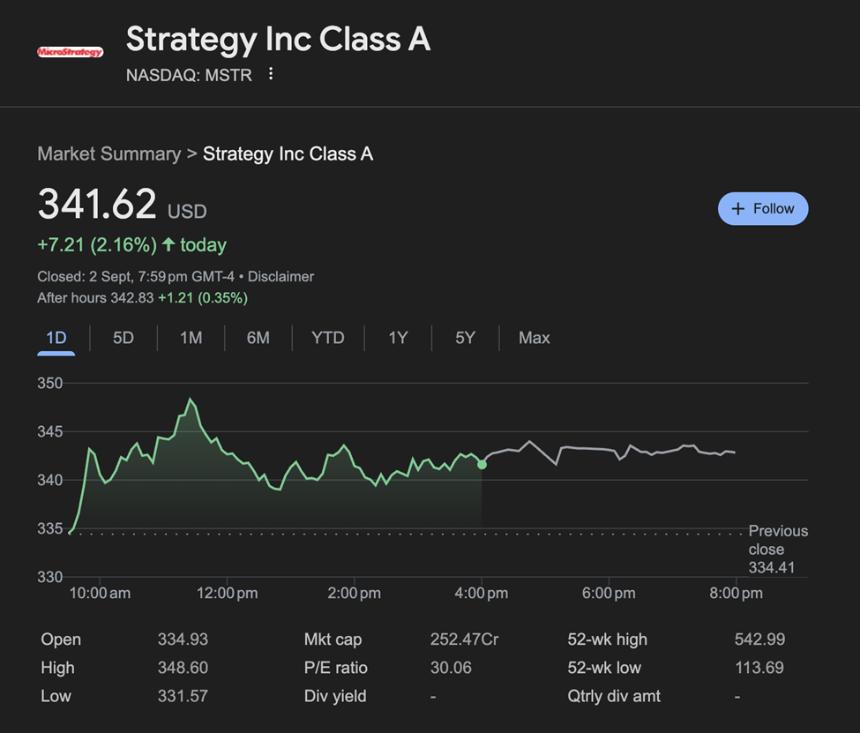860x733 pixels.
Task: Open the Market Summary page
Action: point(110,154)
